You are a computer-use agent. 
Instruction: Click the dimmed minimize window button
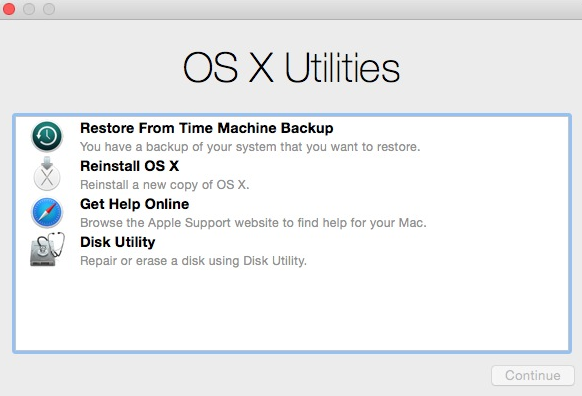29,9
